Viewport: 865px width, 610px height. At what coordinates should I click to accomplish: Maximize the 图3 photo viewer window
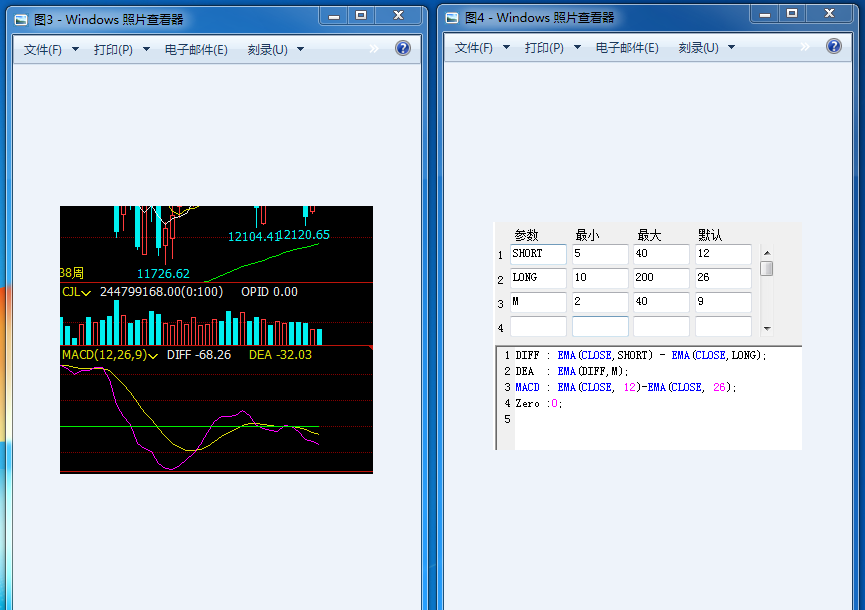pyautogui.click(x=361, y=15)
